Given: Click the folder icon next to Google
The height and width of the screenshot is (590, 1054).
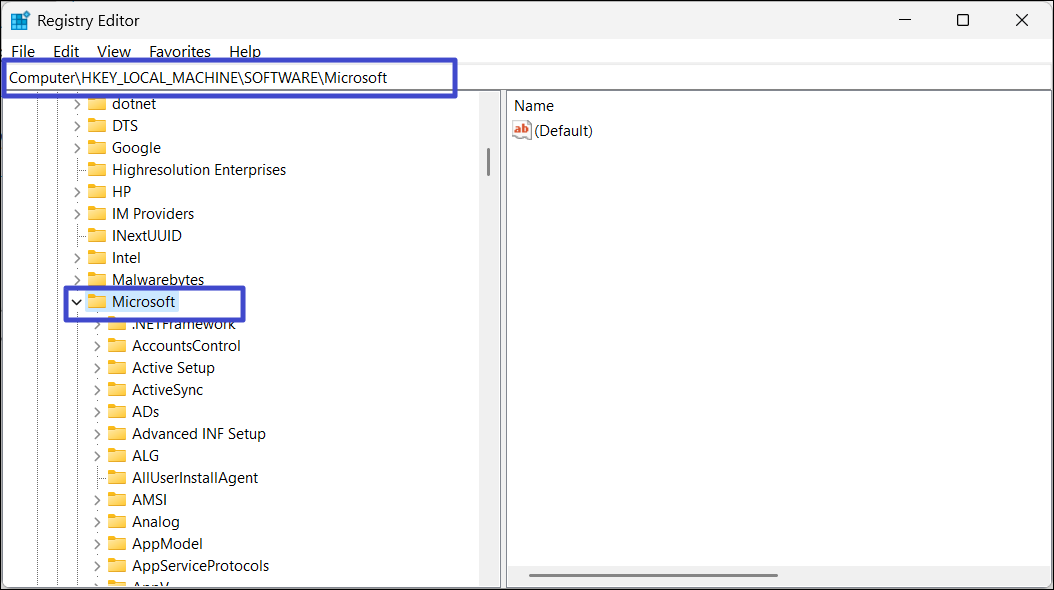Looking at the screenshot, I should (97, 148).
